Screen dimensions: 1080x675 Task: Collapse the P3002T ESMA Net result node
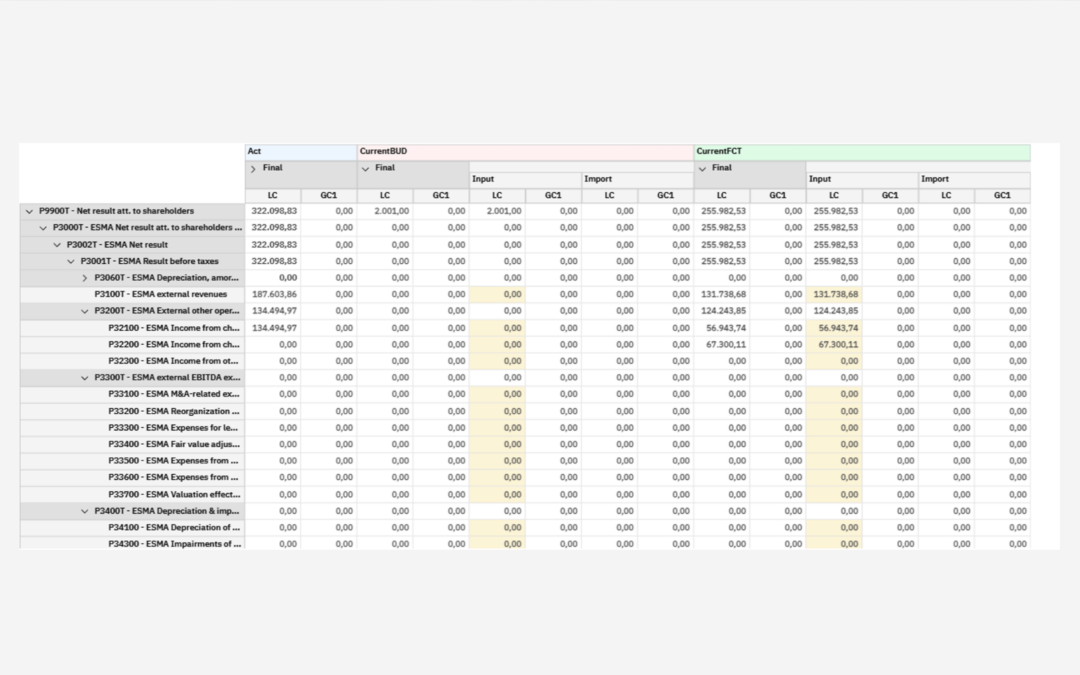coord(57,245)
